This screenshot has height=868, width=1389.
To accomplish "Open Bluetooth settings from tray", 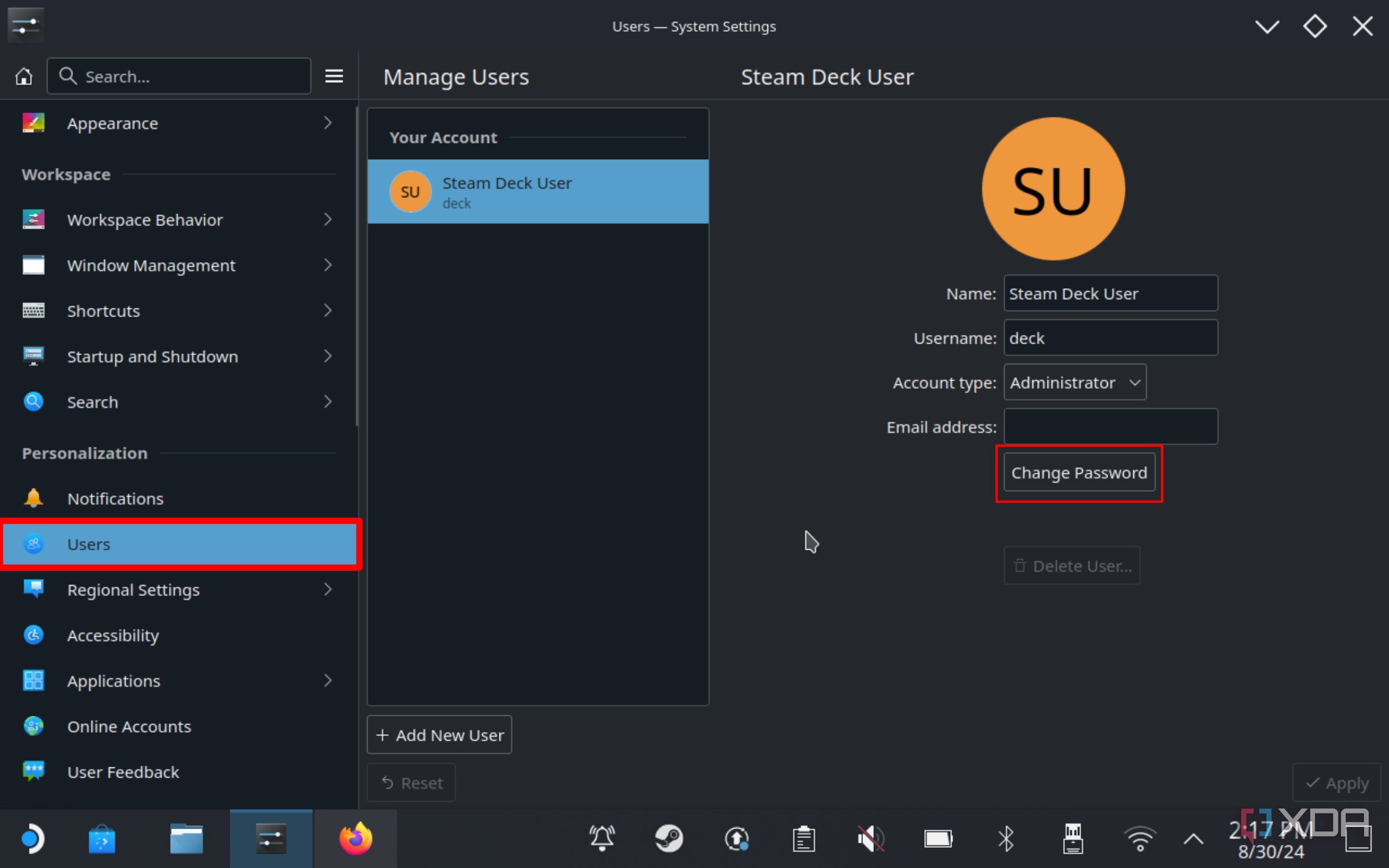I will [1006, 838].
